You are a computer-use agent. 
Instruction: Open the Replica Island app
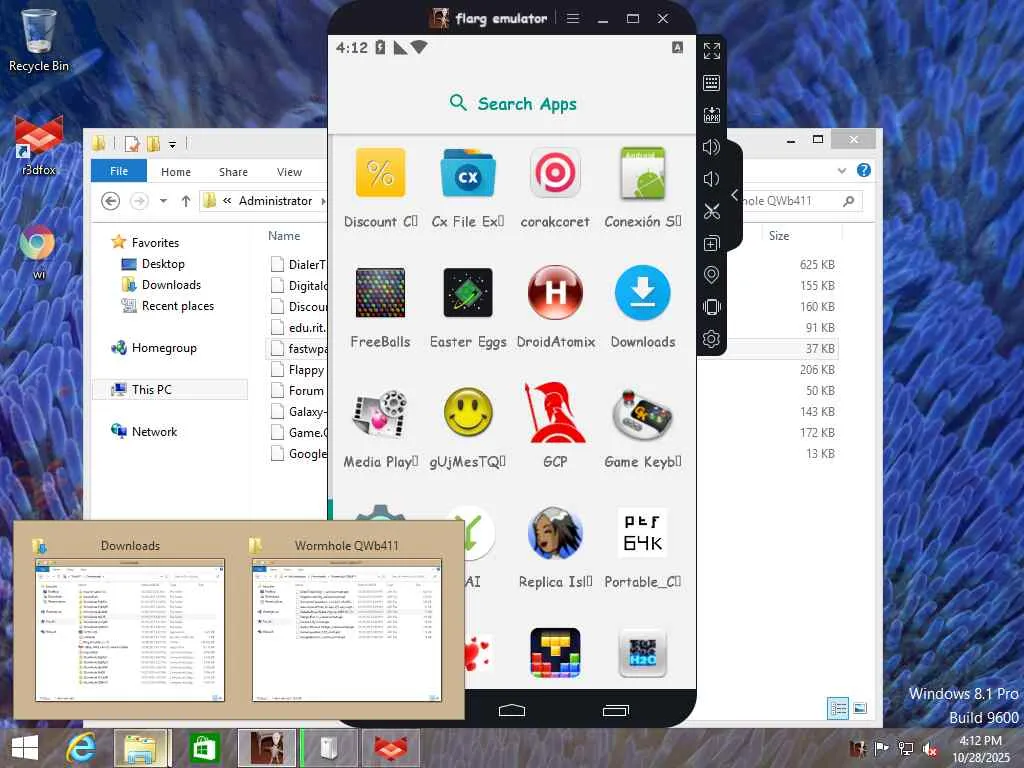(x=555, y=547)
